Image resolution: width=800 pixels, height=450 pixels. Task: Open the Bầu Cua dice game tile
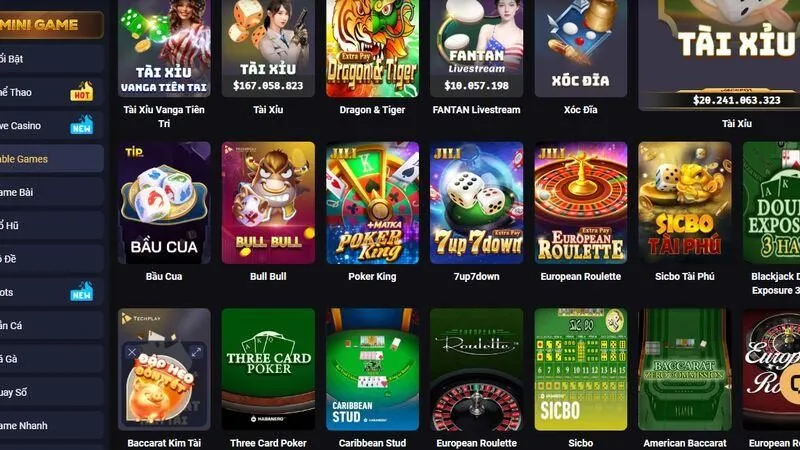164,203
